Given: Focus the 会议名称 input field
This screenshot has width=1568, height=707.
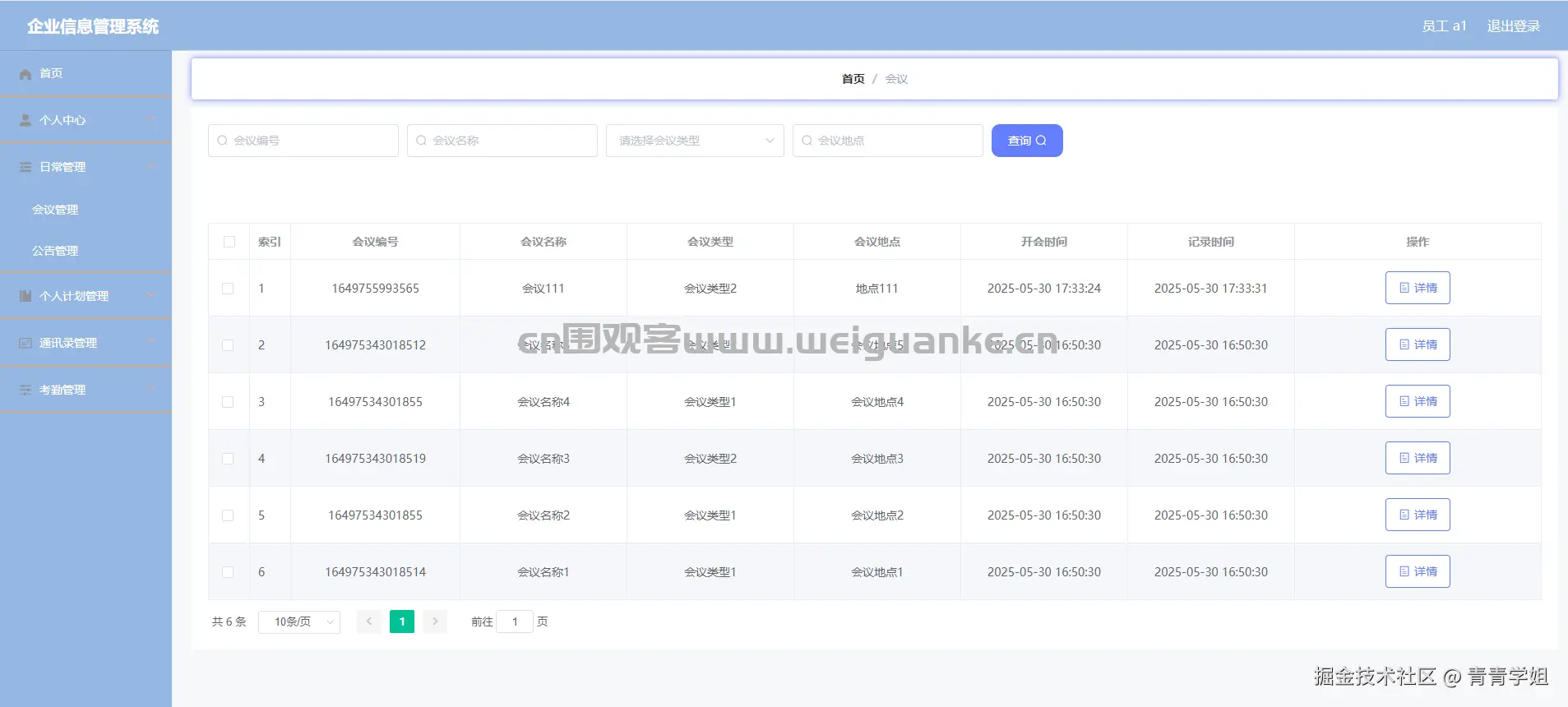Looking at the screenshot, I should pyautogui.click(x=502, y=141).
